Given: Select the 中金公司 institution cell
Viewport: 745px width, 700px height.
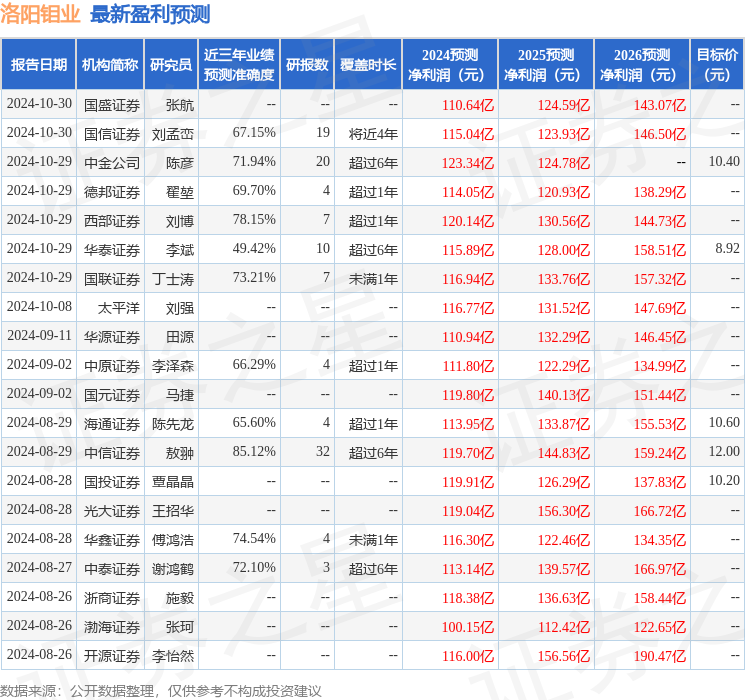Looking at the screenshot, I should coord(112,163).
